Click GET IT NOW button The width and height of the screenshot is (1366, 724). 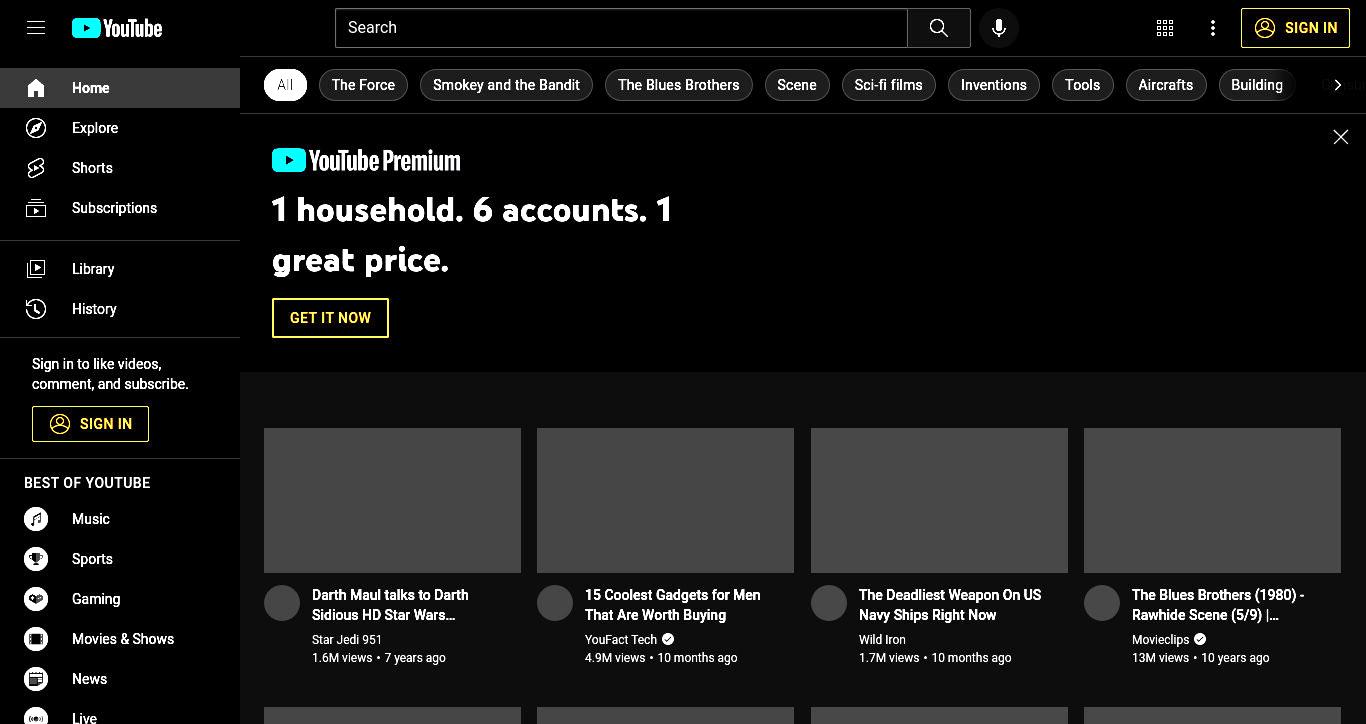click(330, 318)
